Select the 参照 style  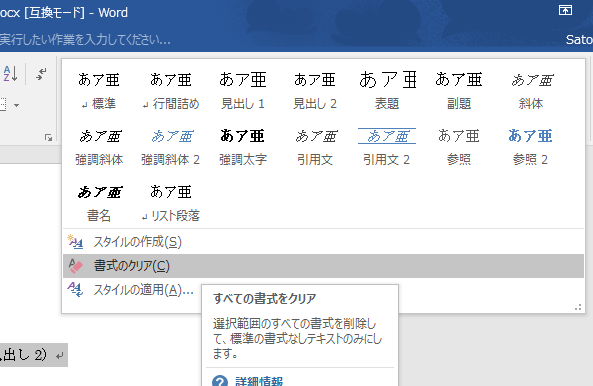pyautogui.click(x=458, y=147)
